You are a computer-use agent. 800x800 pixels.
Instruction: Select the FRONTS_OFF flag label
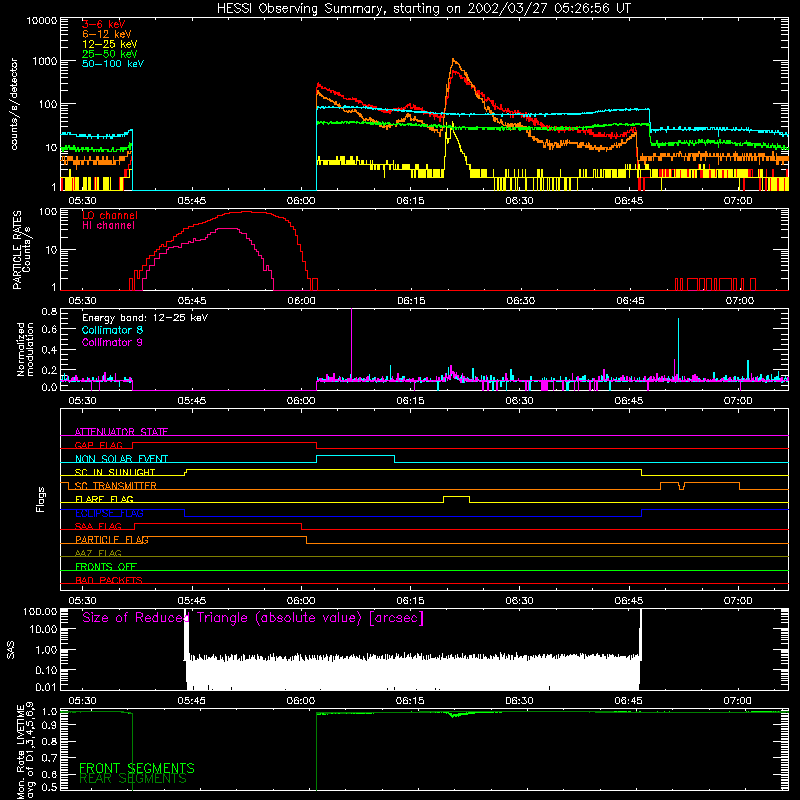pyautogui.click(x=106, y=567)
